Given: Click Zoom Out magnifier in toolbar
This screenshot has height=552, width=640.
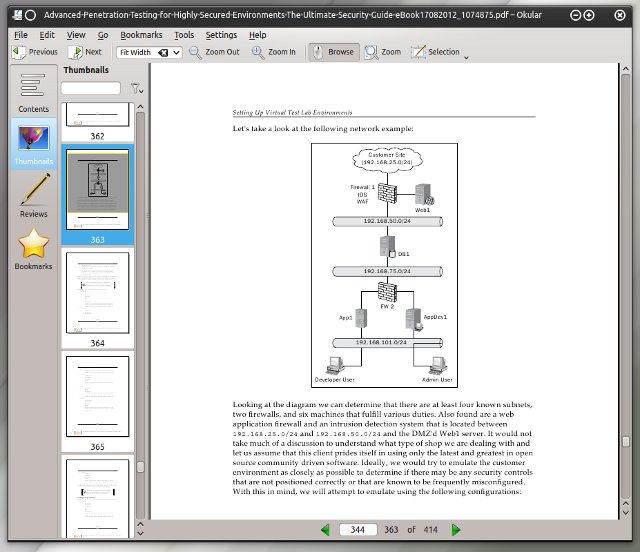Looking at the screenshot, I should [214, 52].
